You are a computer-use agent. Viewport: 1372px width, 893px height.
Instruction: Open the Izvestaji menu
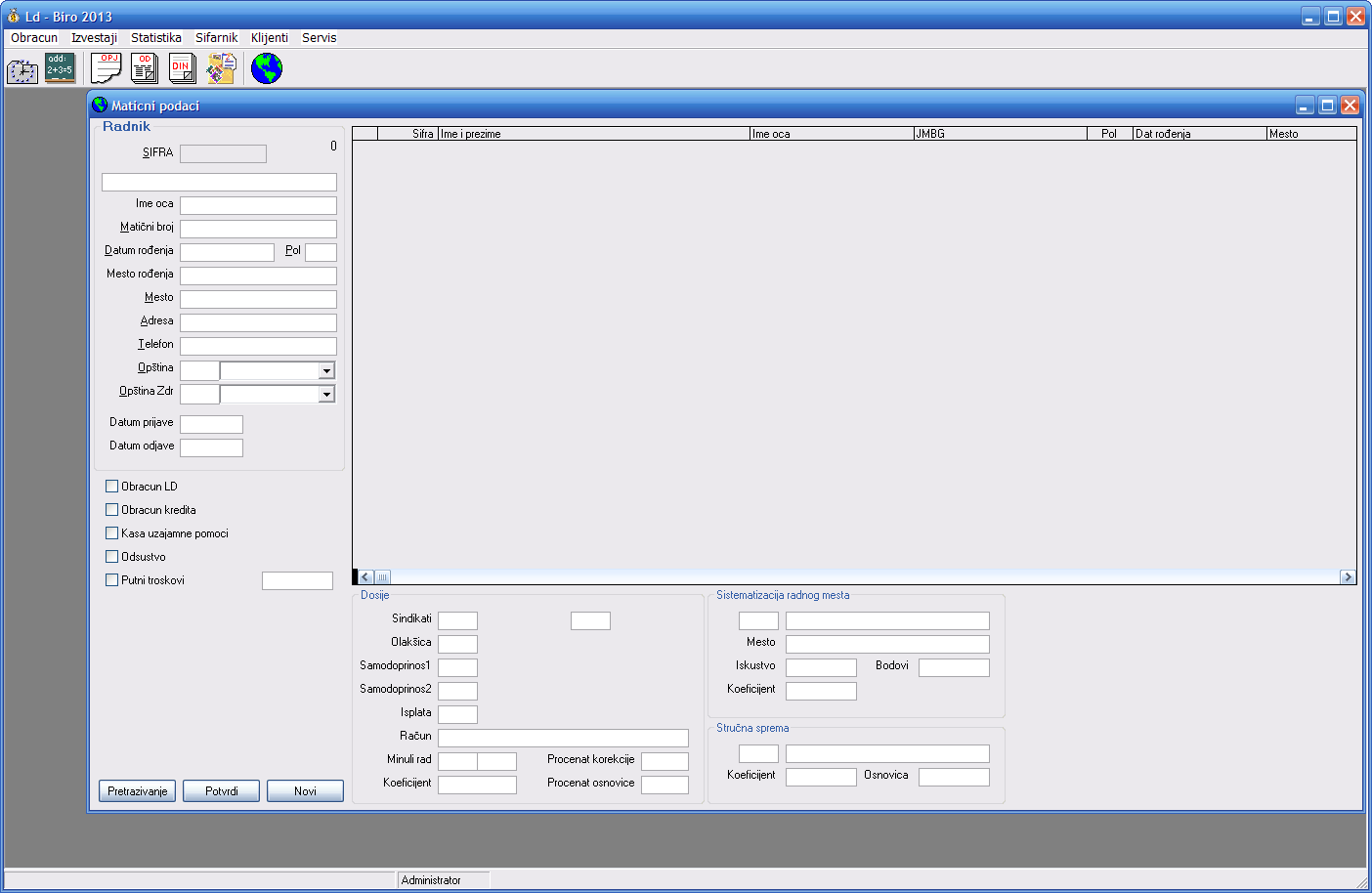point(94,38)
